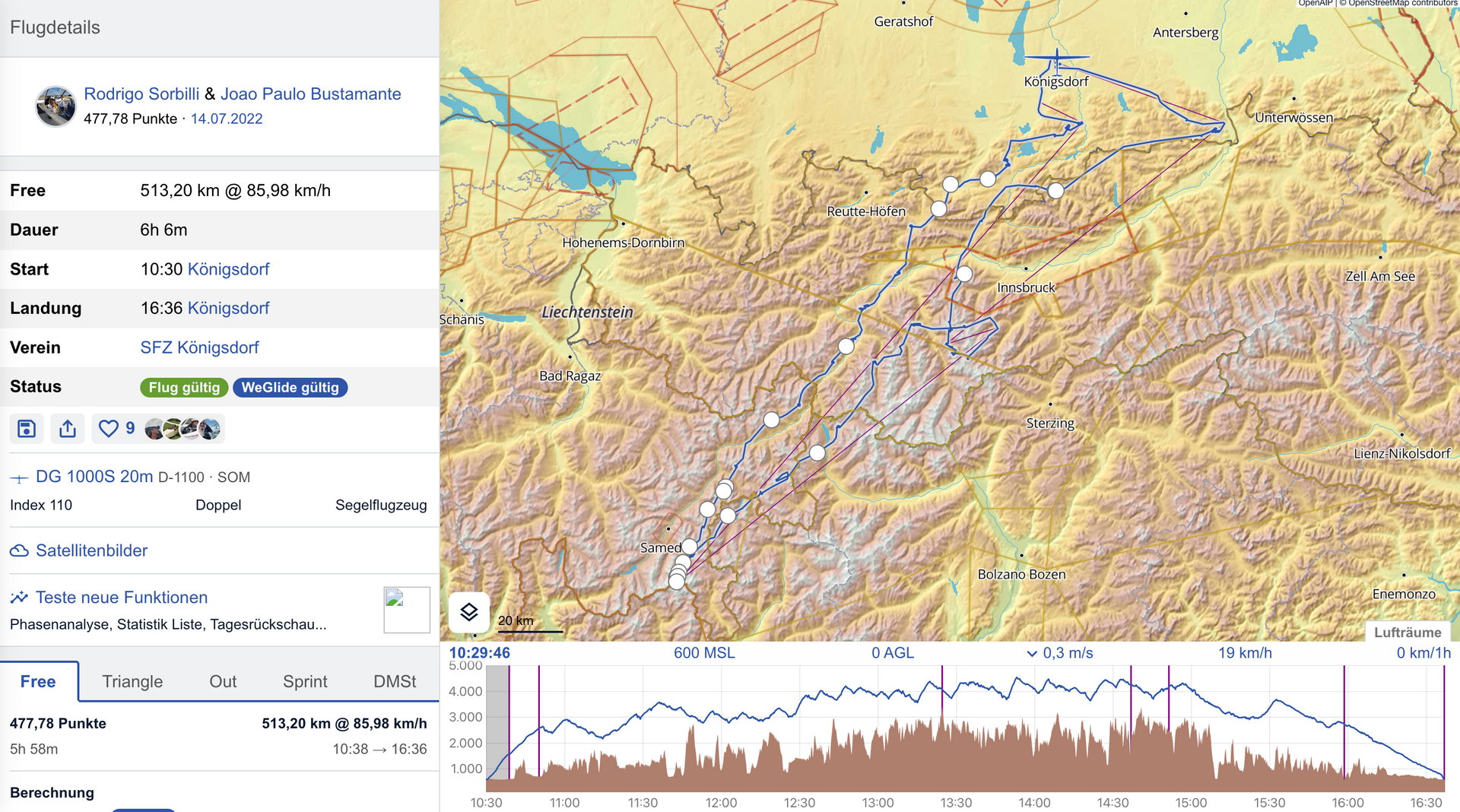Switch to the Sprint tab
1460x812 pixels.
click(305, 681)
